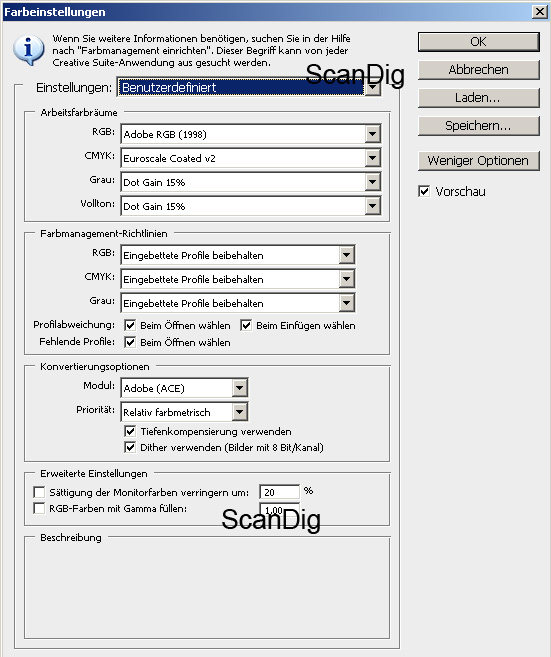Enable Sättigung der Monitorfarben verringern checkbox
Screen dimensions: 551x657
pos(39,492)
